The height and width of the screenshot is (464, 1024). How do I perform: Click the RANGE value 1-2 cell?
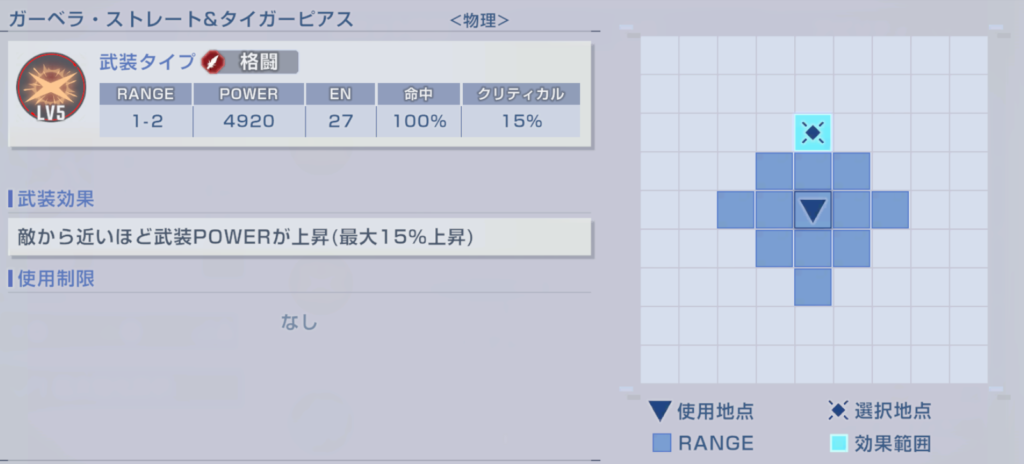coord(145,122)
